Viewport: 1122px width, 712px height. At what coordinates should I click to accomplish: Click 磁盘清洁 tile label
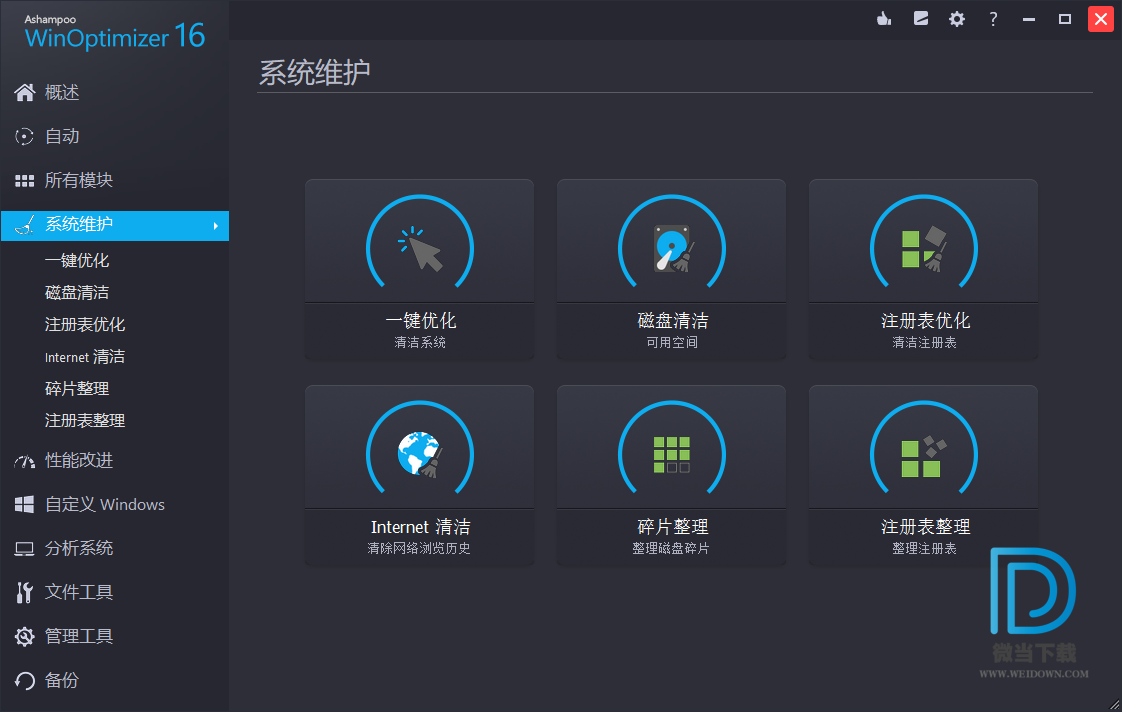click(673, 321)
